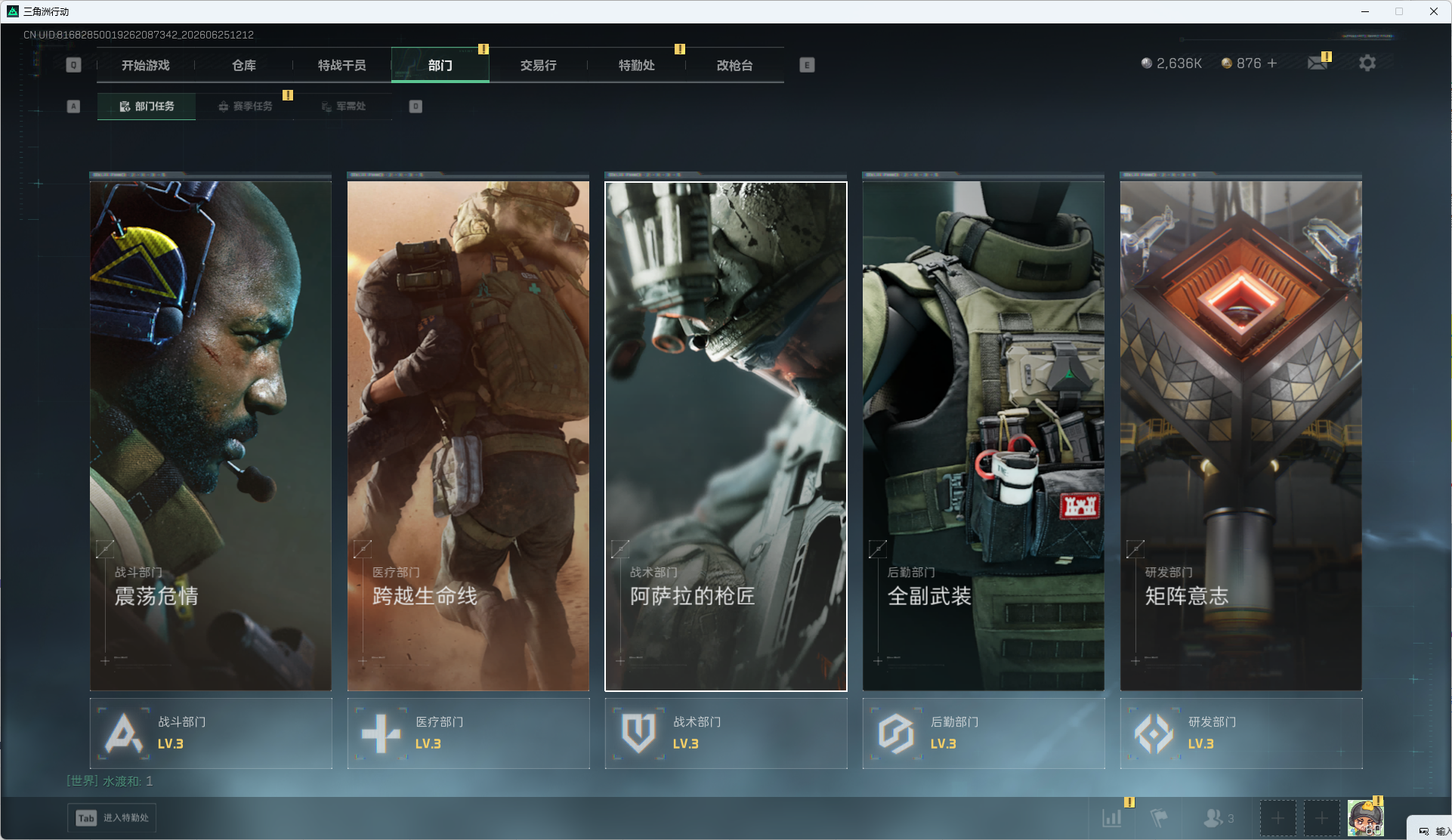Open the 战斗部门 LV.3 panel
Screen dimensions: 1452x840
coord(211,733)
